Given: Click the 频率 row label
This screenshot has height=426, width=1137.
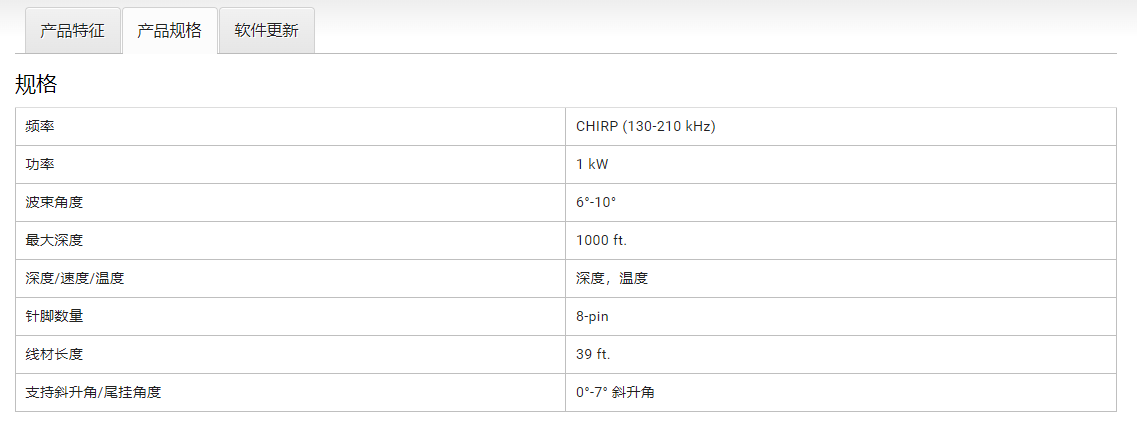Looking at the screenshot, I should click(40, 127).
